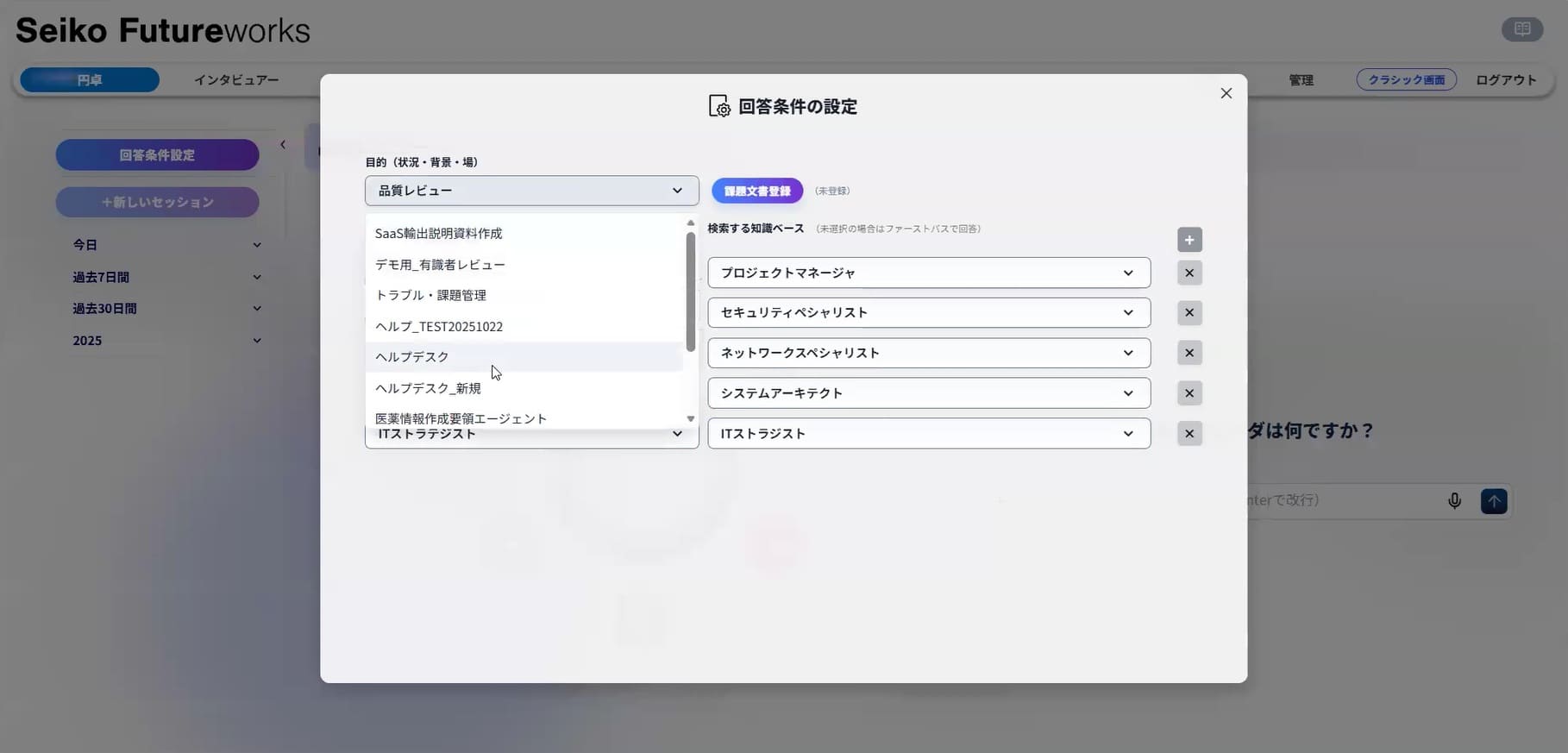Image resolution: width=1568 pixels, height=753 pixels.
Task: Expand the プロジェクトマネージャ dropdown
Action: point(928,273)
